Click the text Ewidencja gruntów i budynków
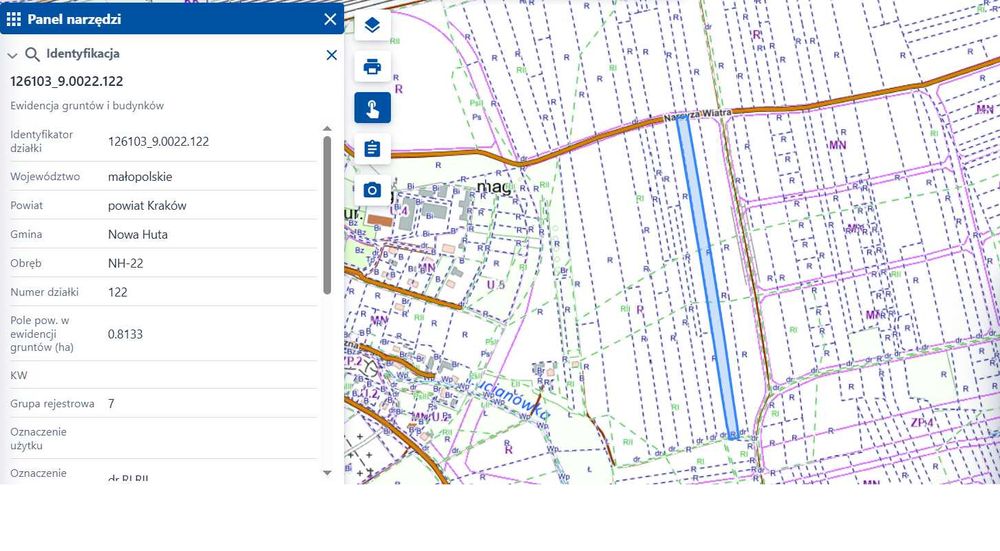The width and height of the screenshot is (1000, 551). [87, 106]
